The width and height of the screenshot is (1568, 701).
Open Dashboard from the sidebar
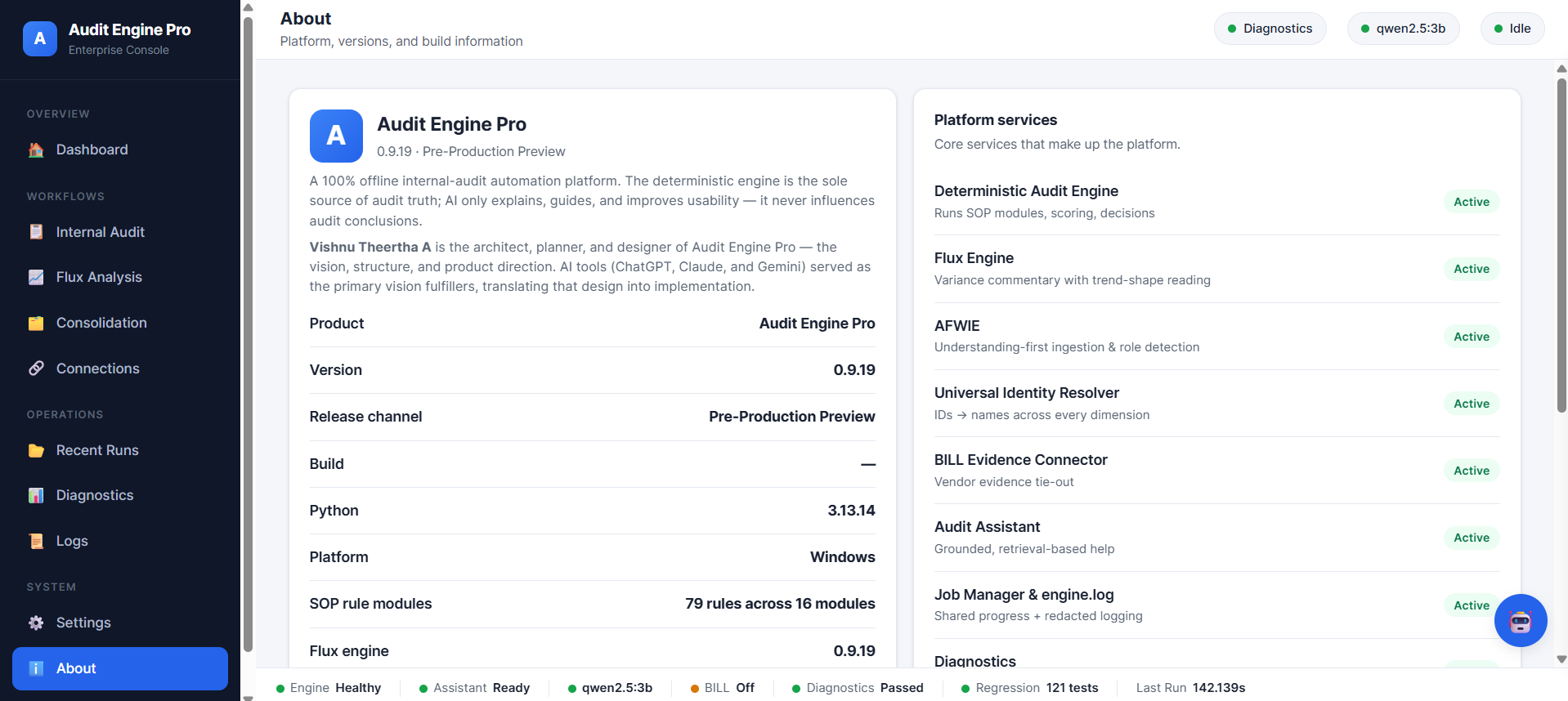pyautogui.click(x=119, y=150)
